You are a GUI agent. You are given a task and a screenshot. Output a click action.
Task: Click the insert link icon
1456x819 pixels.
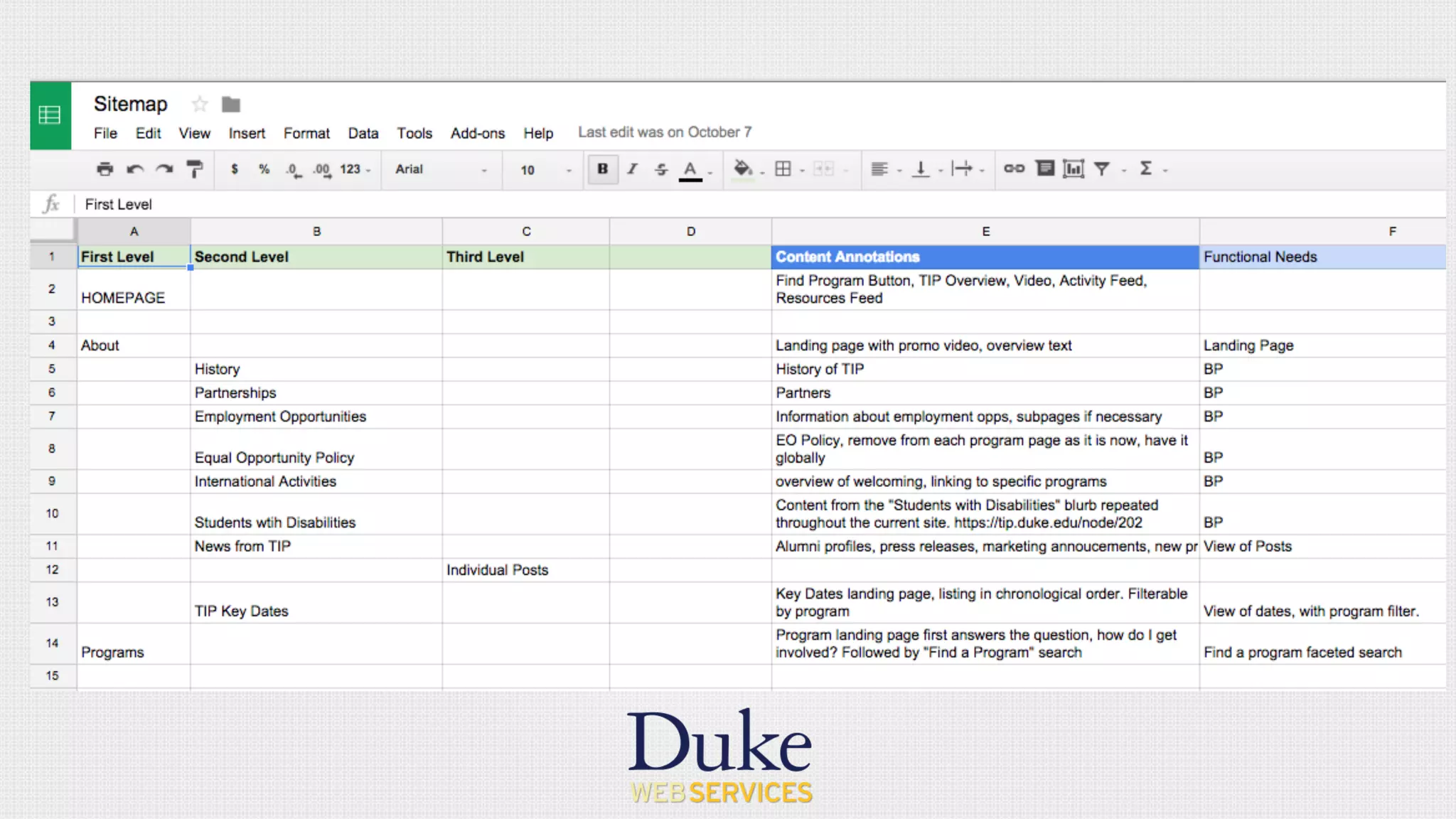click(1014, 168)
